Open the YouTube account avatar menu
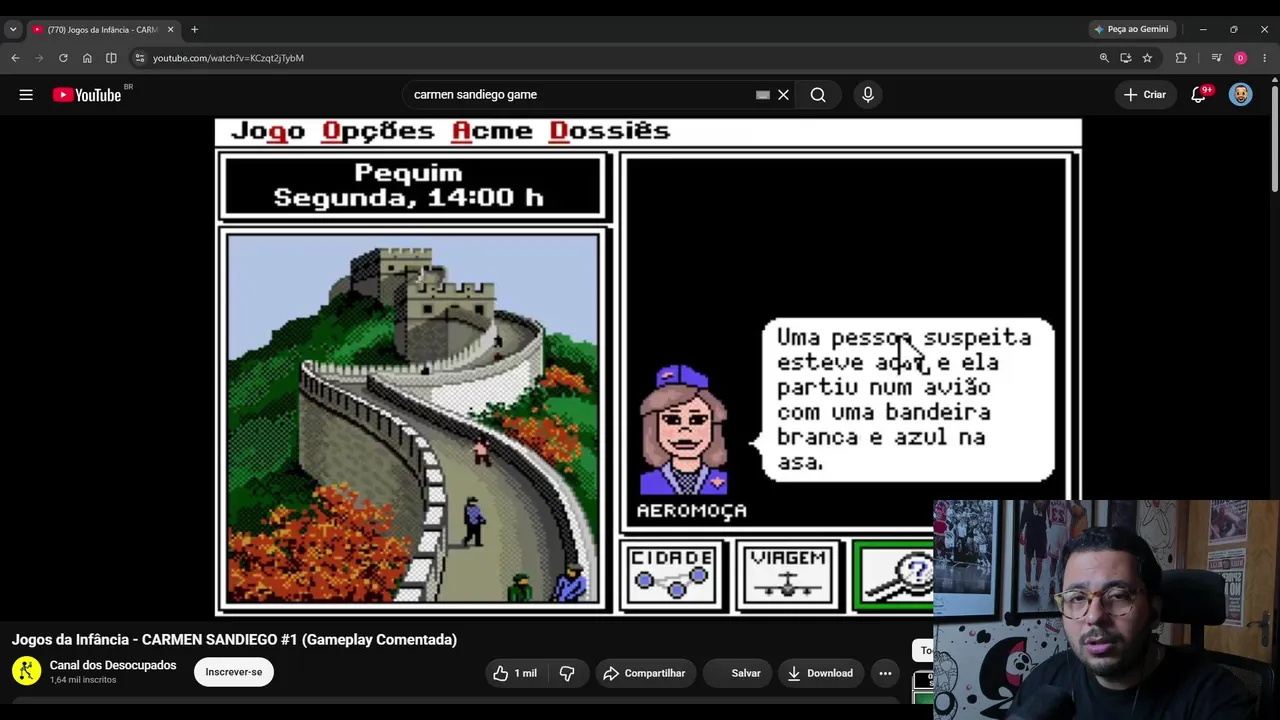Image resolution: width=1280 pixels, height=720 pixels. click(1241, 95)
